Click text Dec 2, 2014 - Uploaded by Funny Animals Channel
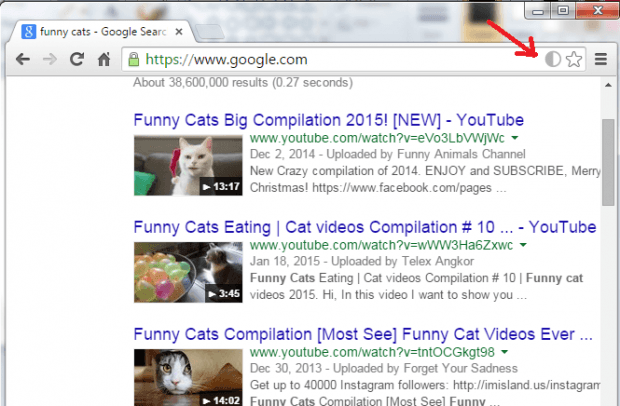Image resolution: width=620 pixels, height=406 pixels. tap(388, 154)
